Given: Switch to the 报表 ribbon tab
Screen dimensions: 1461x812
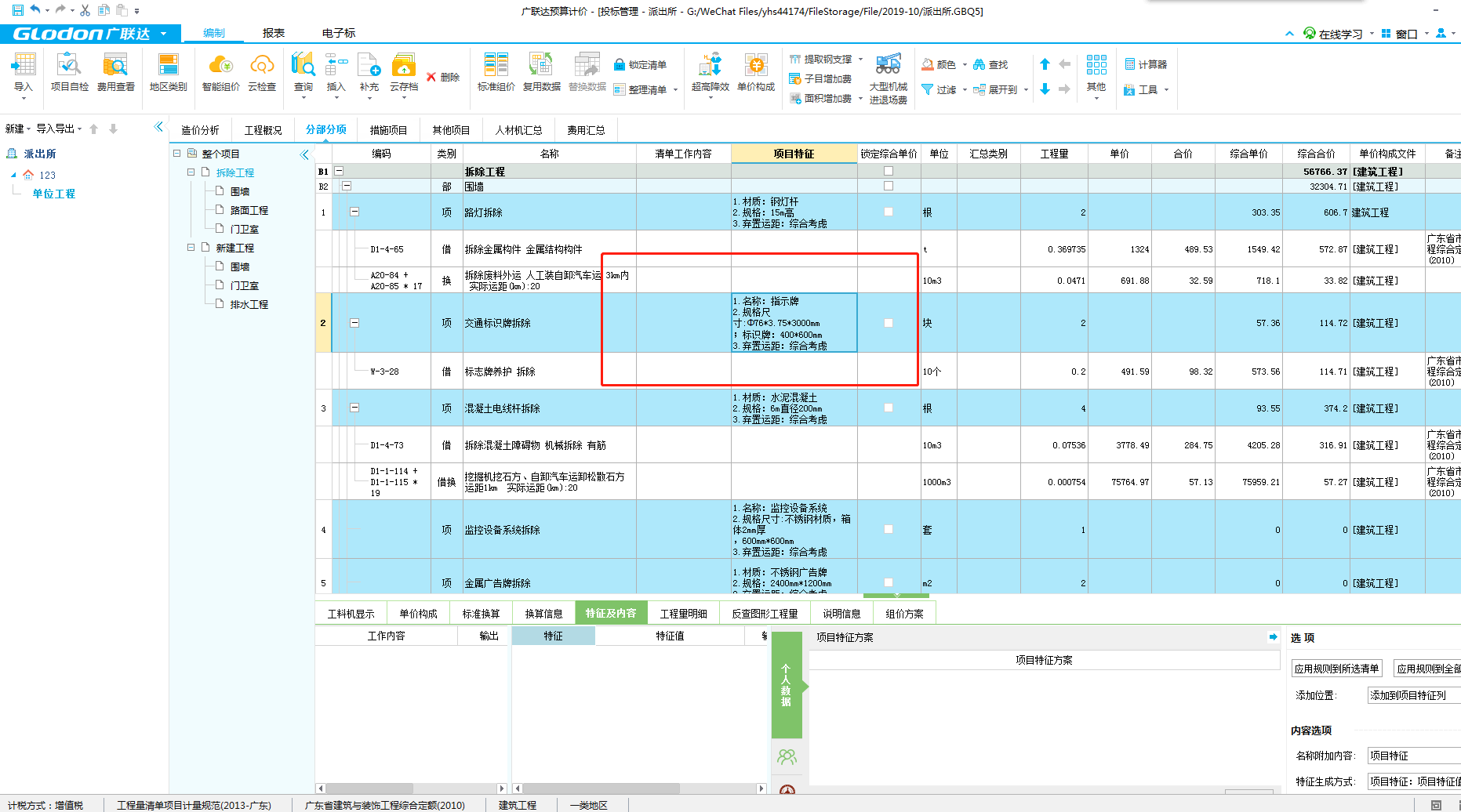Looking at the screenshot, I should coord(274,33).
